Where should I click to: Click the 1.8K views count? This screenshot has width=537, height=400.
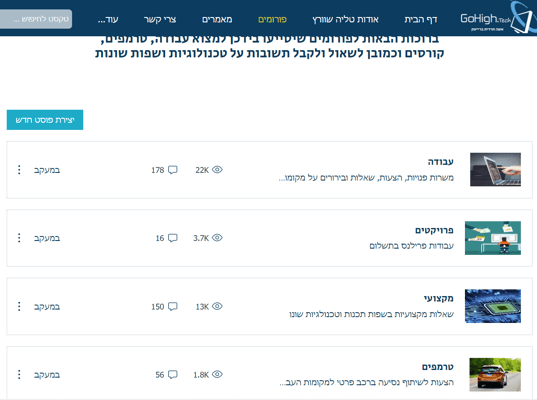coord(201,375)
